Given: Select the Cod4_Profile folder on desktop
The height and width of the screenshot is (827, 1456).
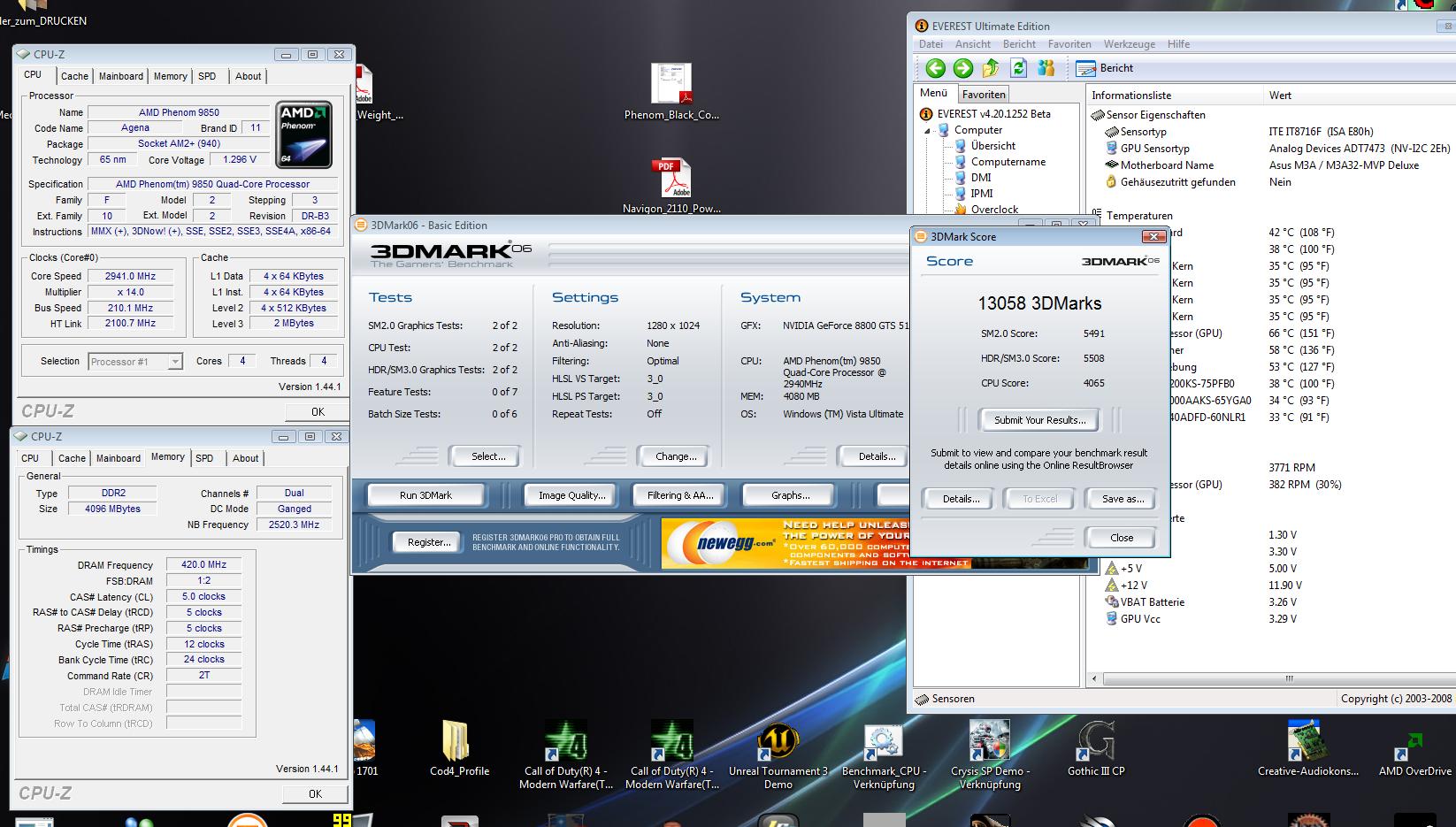Looking at the screenshot, I should 459,747.
